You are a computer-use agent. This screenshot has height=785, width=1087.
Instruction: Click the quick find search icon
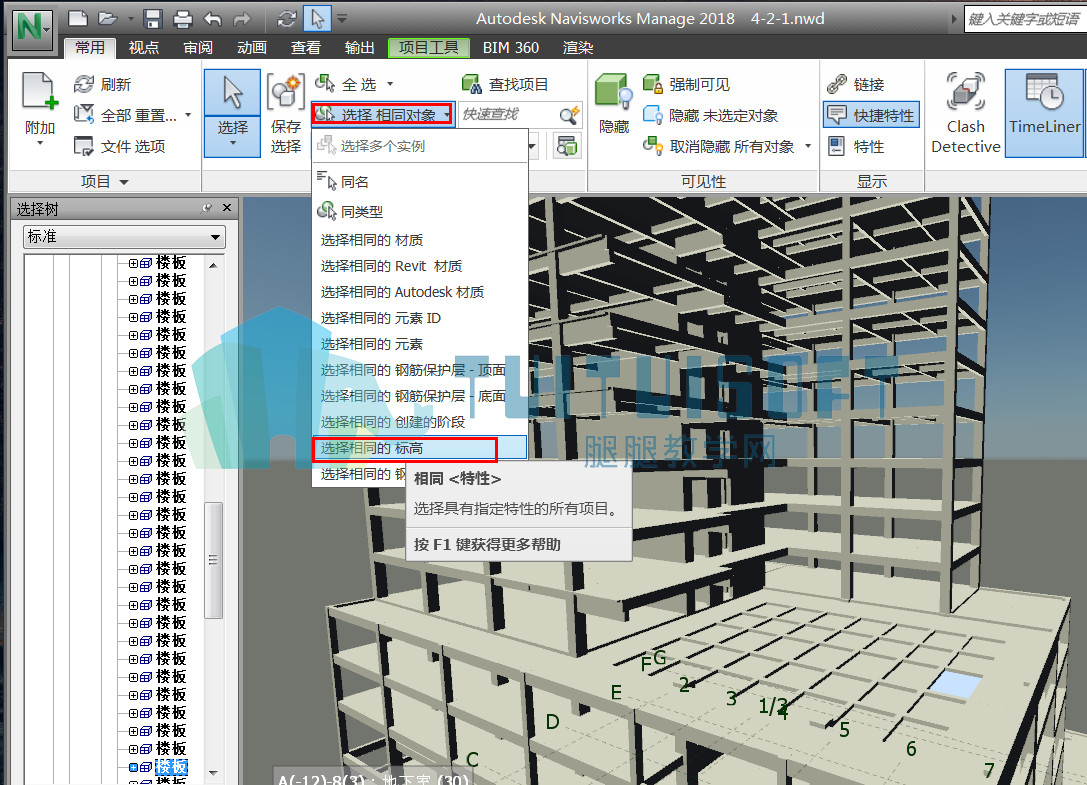pyautogui.click(x=569, y=114)
